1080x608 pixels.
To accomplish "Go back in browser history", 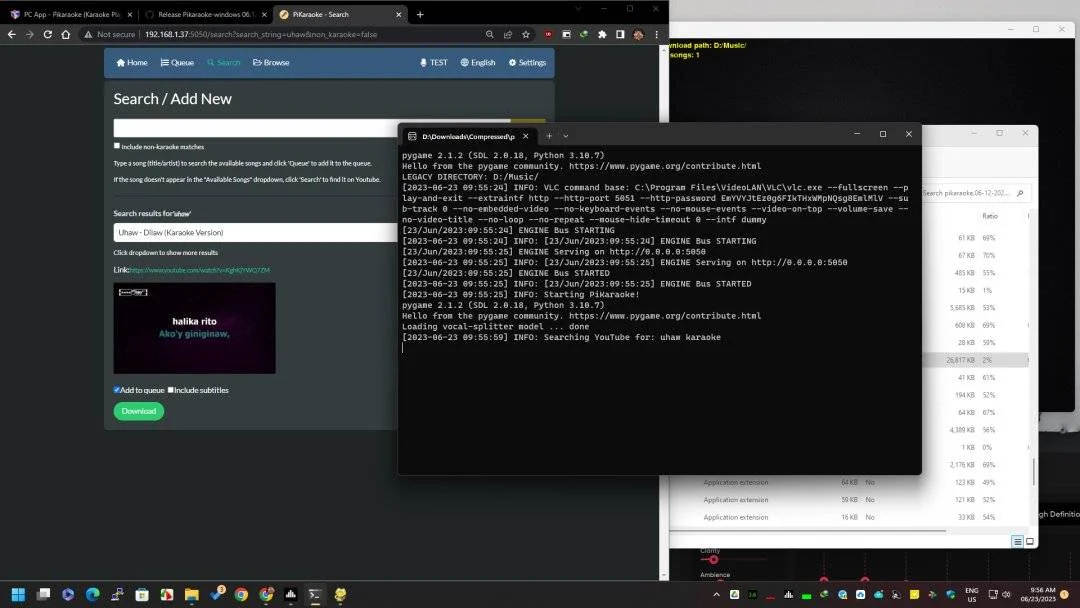I will click(x=12, y=34).
